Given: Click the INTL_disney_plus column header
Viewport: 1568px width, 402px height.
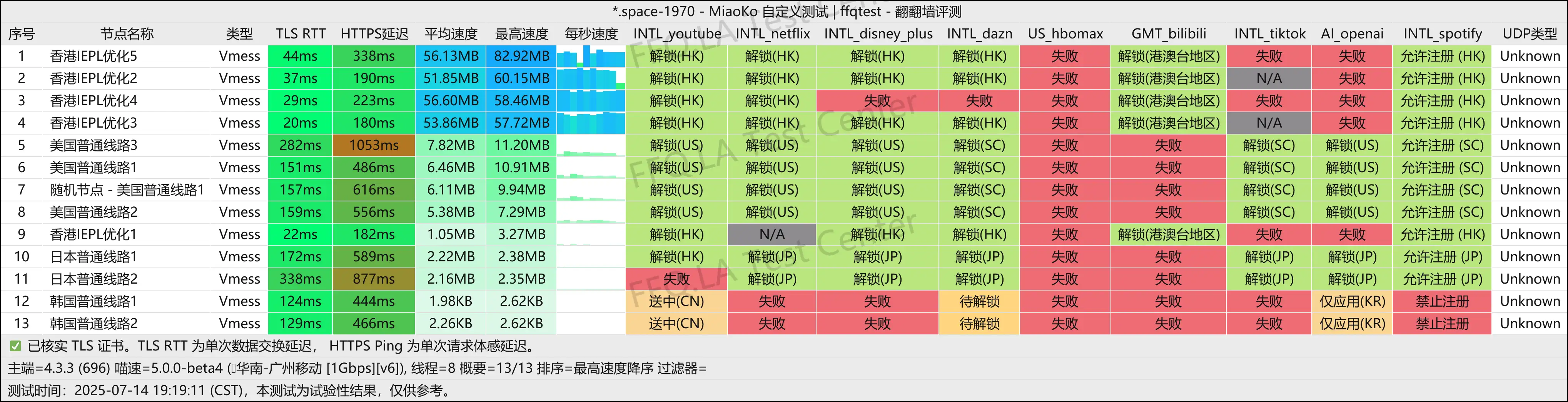Looking at the screenshot, I should 878,34.
